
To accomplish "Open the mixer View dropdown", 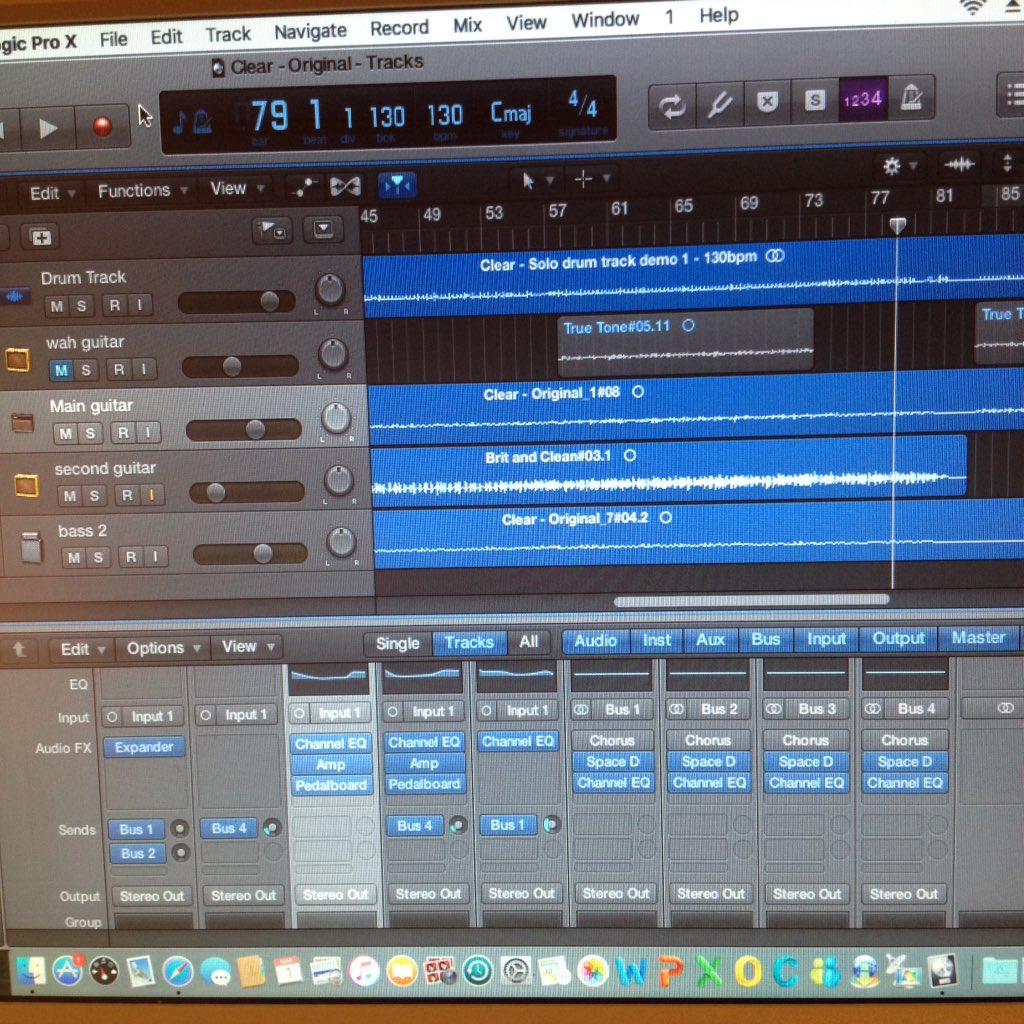I will (248, 647).
